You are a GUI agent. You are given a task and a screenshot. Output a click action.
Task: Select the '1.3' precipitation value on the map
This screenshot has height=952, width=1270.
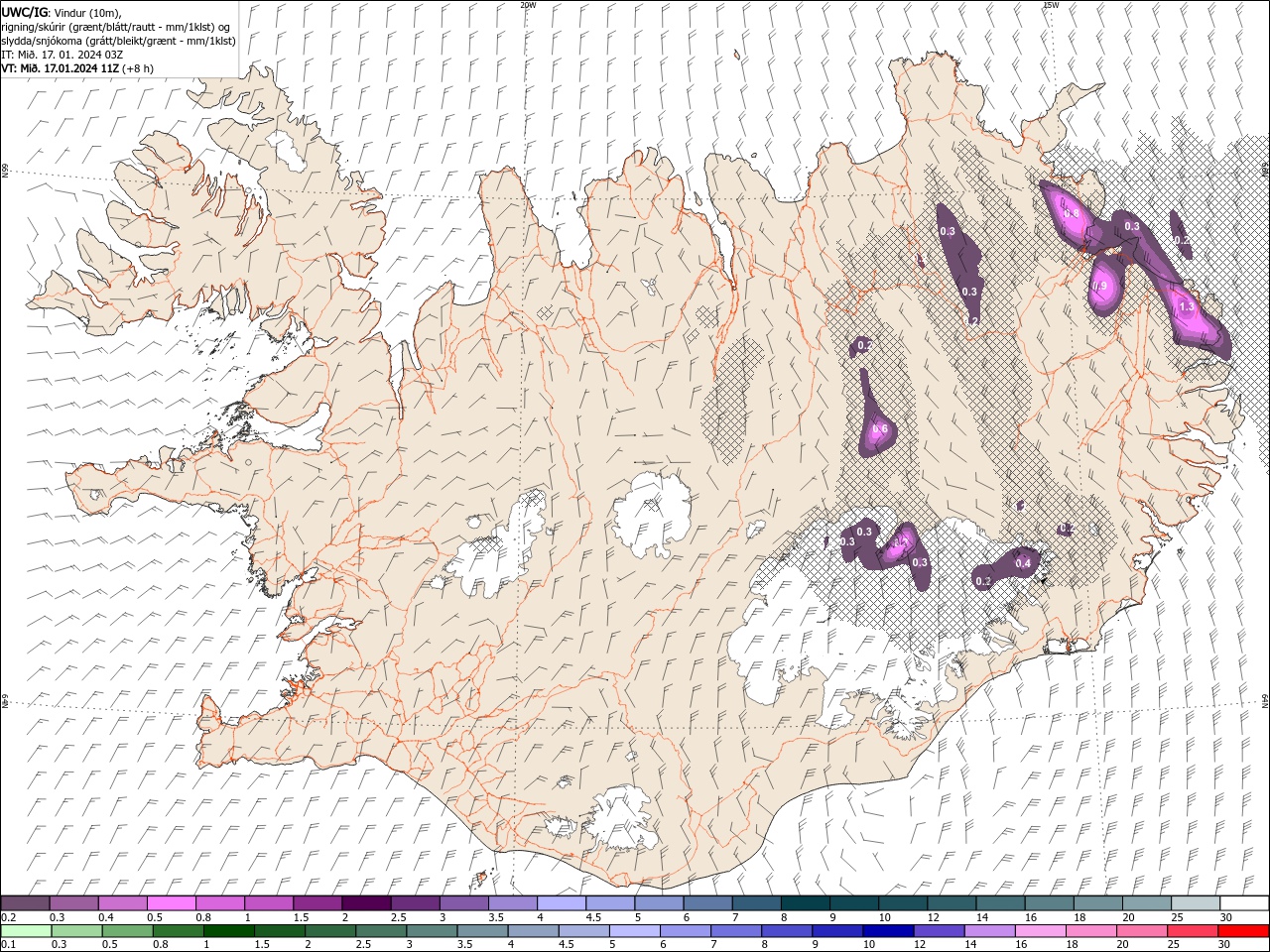click(1187, 307)
